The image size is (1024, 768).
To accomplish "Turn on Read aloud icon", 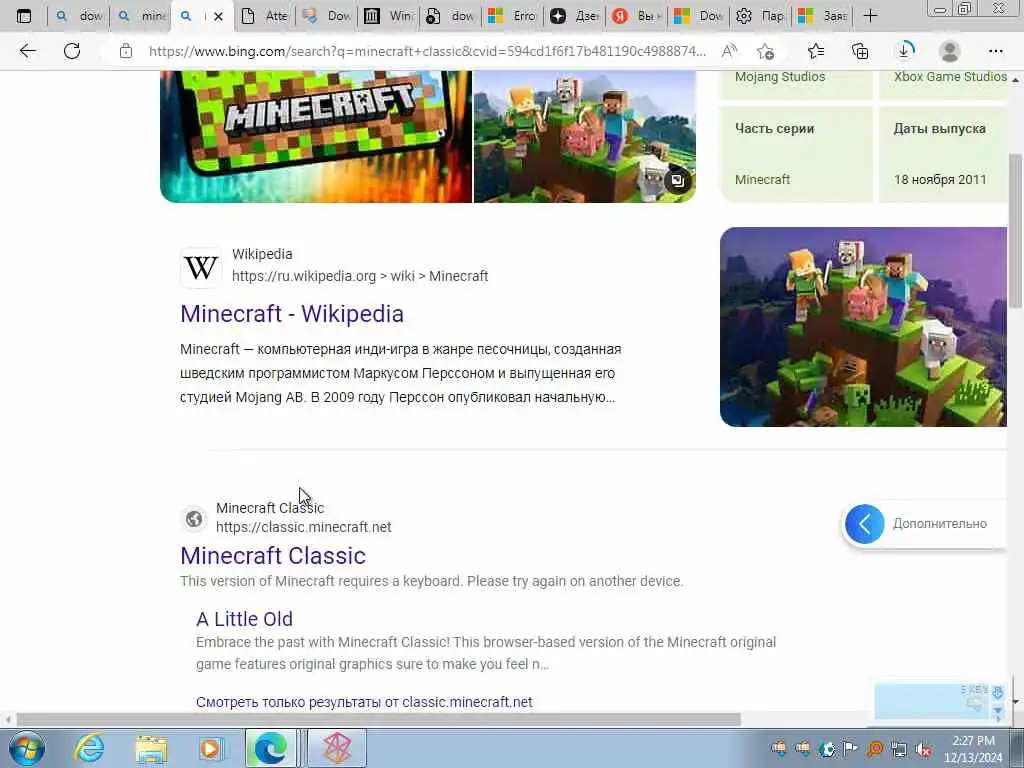I will [729, 51].
